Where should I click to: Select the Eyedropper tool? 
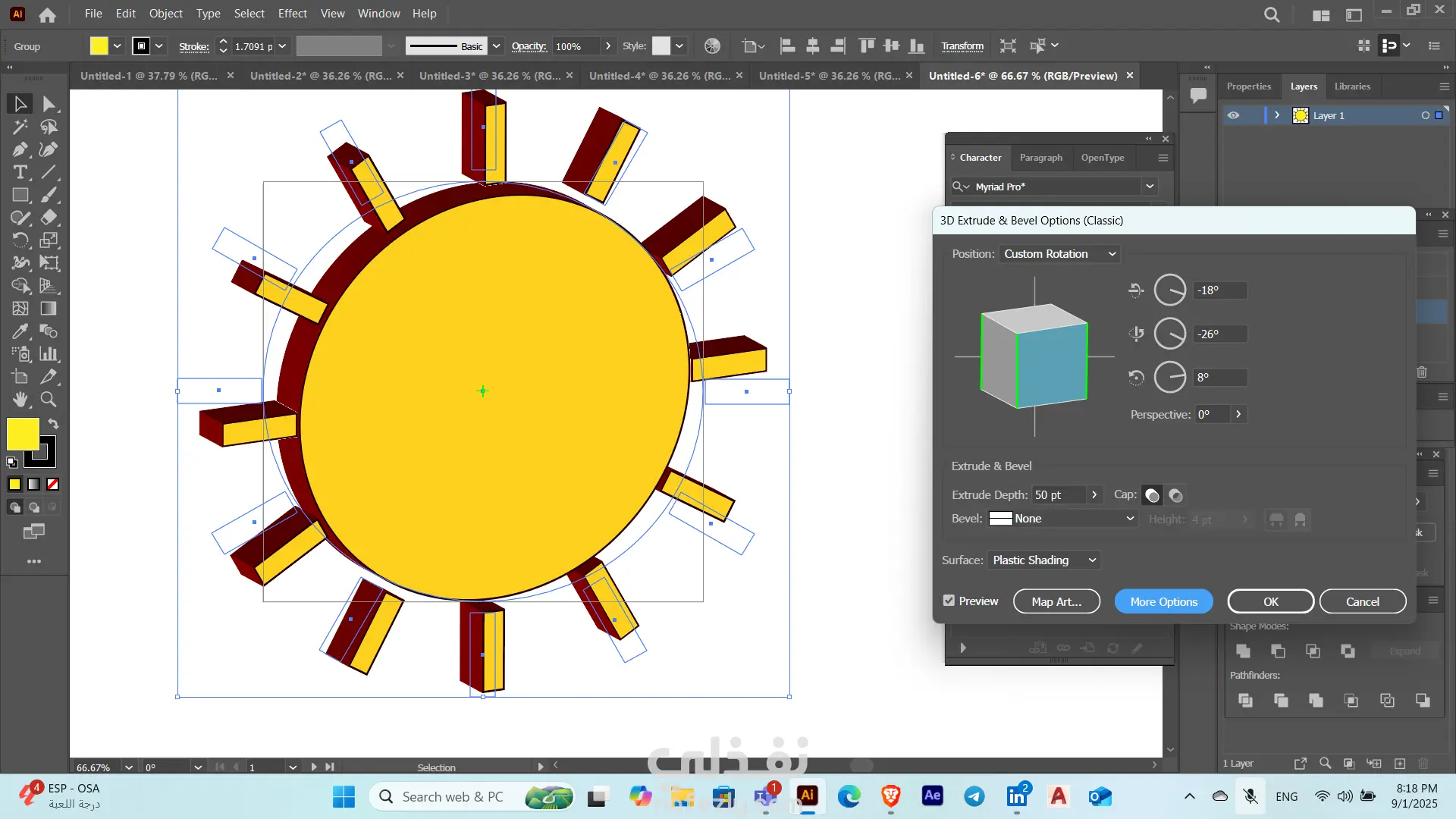pos(20,331)
